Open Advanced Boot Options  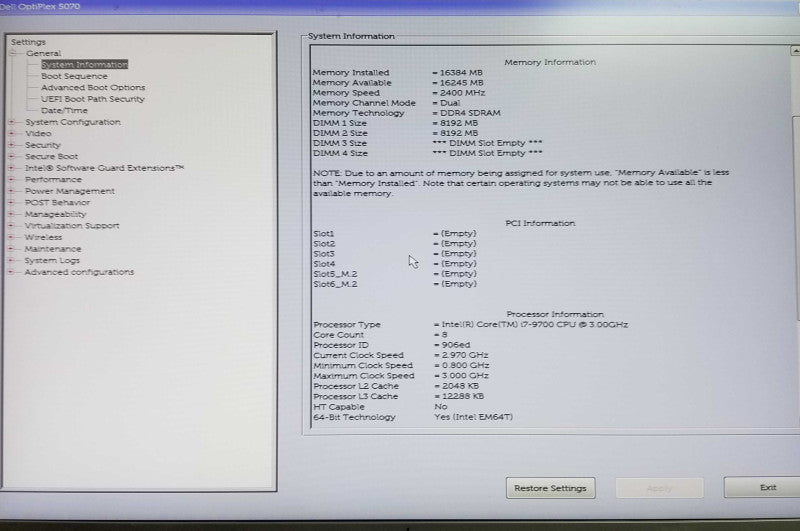click(93, 87)
